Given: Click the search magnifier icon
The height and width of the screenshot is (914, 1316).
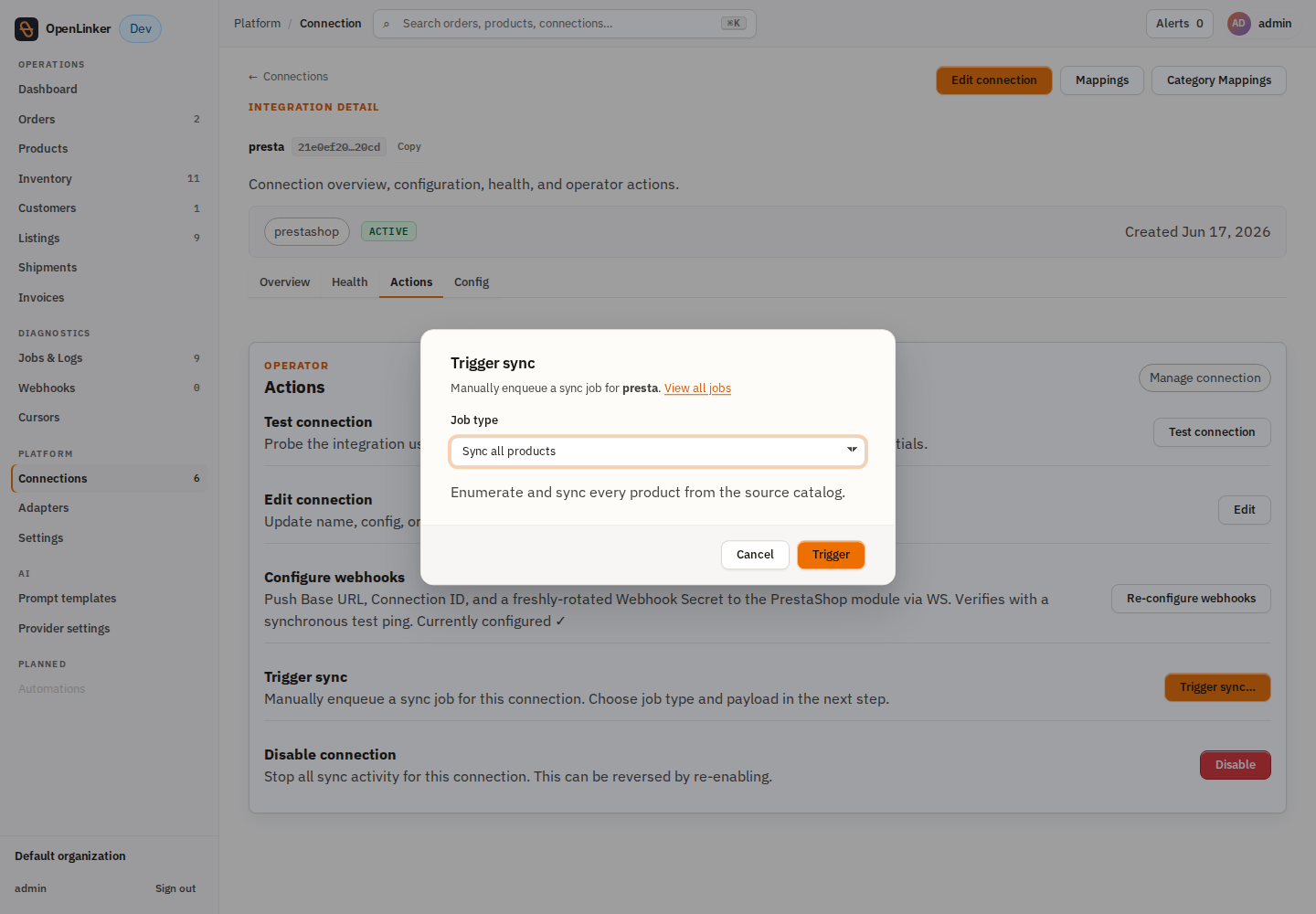Looking at the screenshot, I should click(x=387, y=24).
